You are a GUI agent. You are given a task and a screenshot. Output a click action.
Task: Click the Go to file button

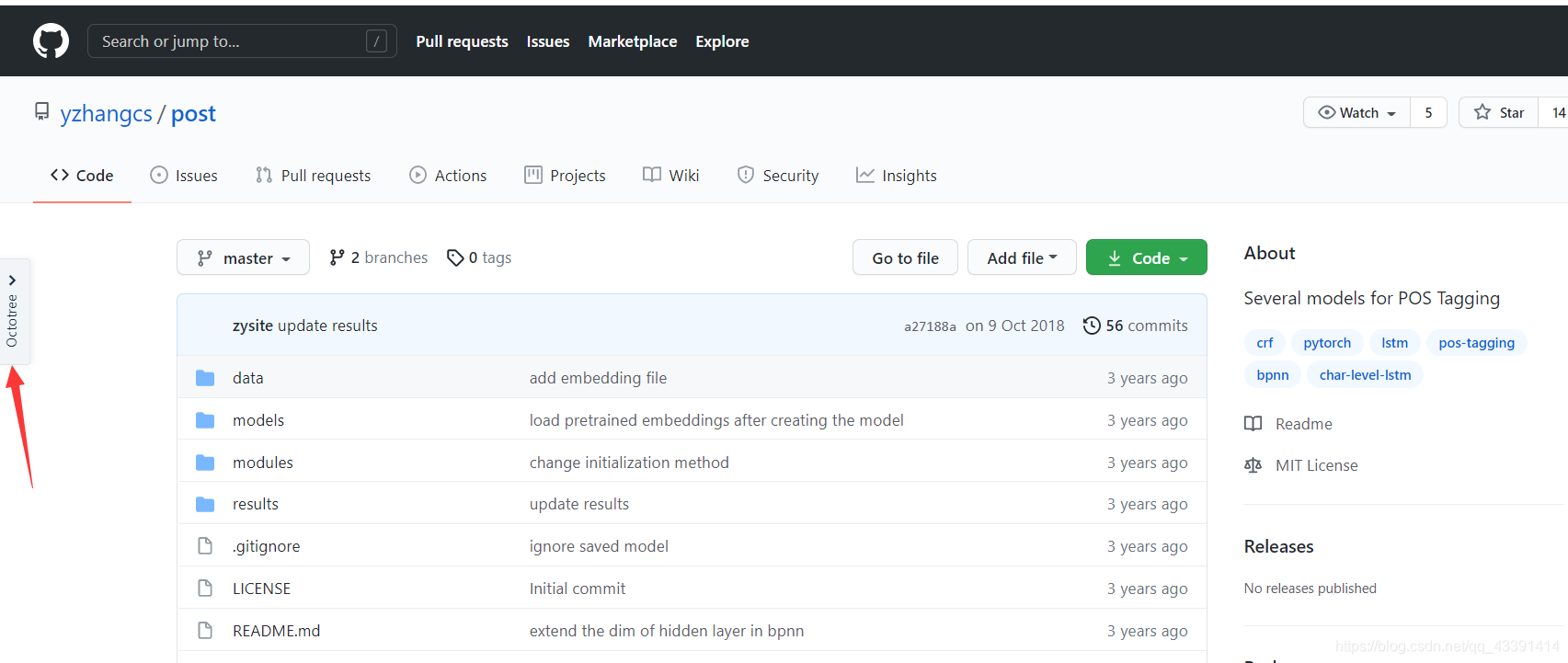[x=905, y=257]
